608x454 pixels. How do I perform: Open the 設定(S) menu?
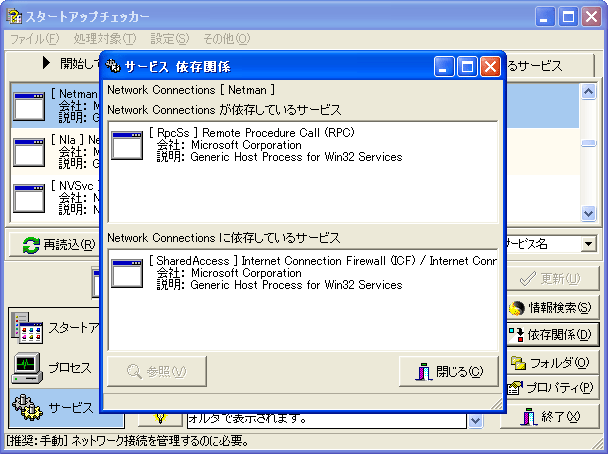coord(169,39)
